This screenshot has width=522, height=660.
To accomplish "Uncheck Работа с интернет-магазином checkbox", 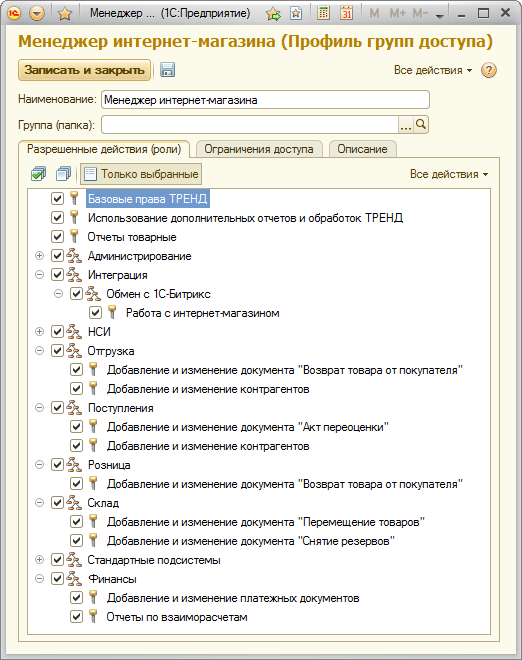I will click(x=95, y=312).
